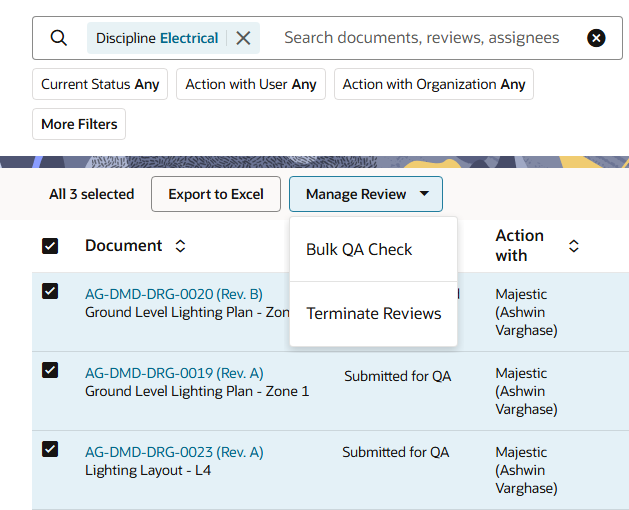Open the Current Status filter dropdown
The width and height of the screenshot is (629, 510).
pyautogui.click(x=100, y=85)
